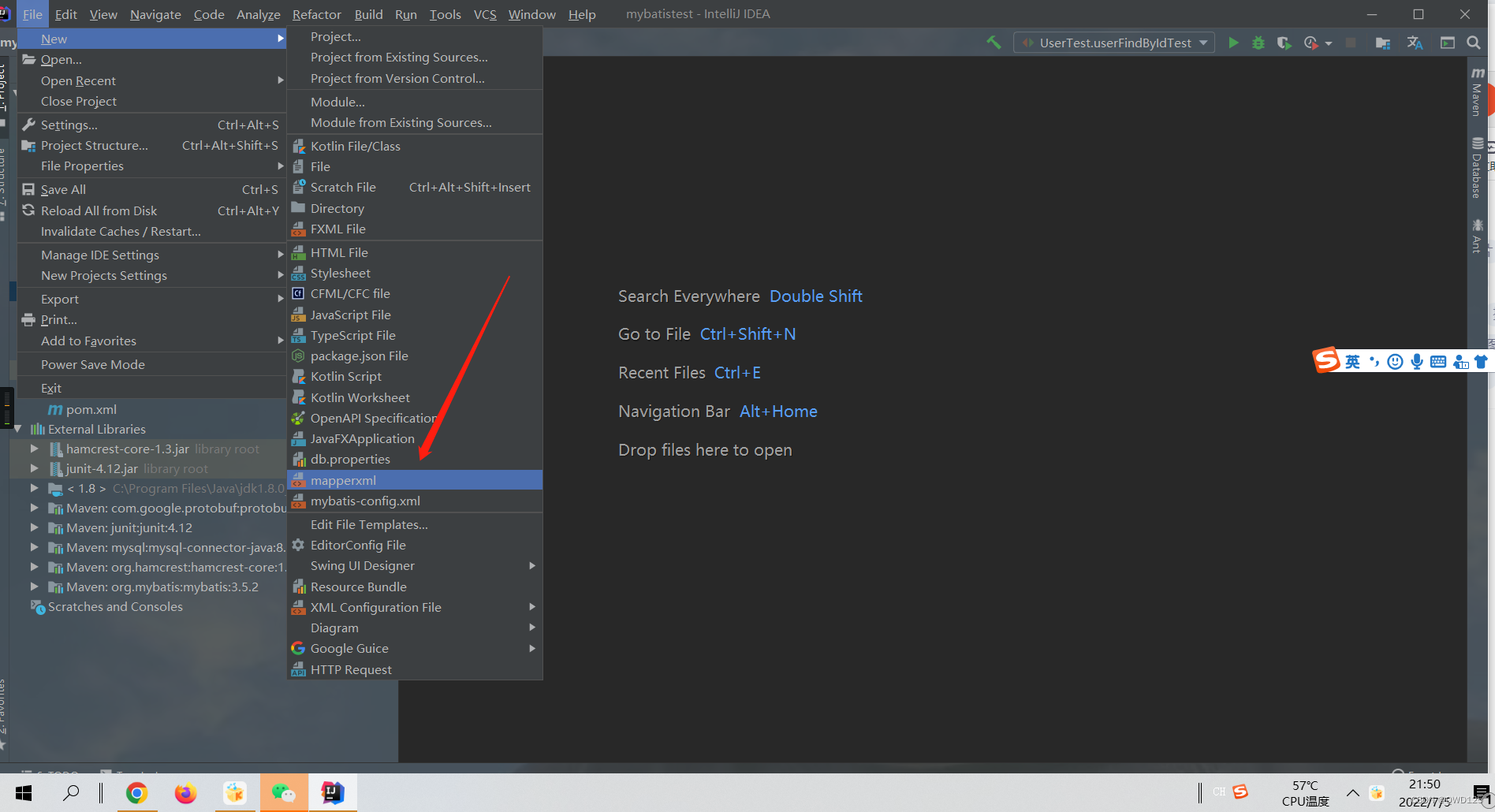Click the Sogou input method logo
Image resolution: width=1495 pixels, height=812 pixels.
pos(1326,360)
